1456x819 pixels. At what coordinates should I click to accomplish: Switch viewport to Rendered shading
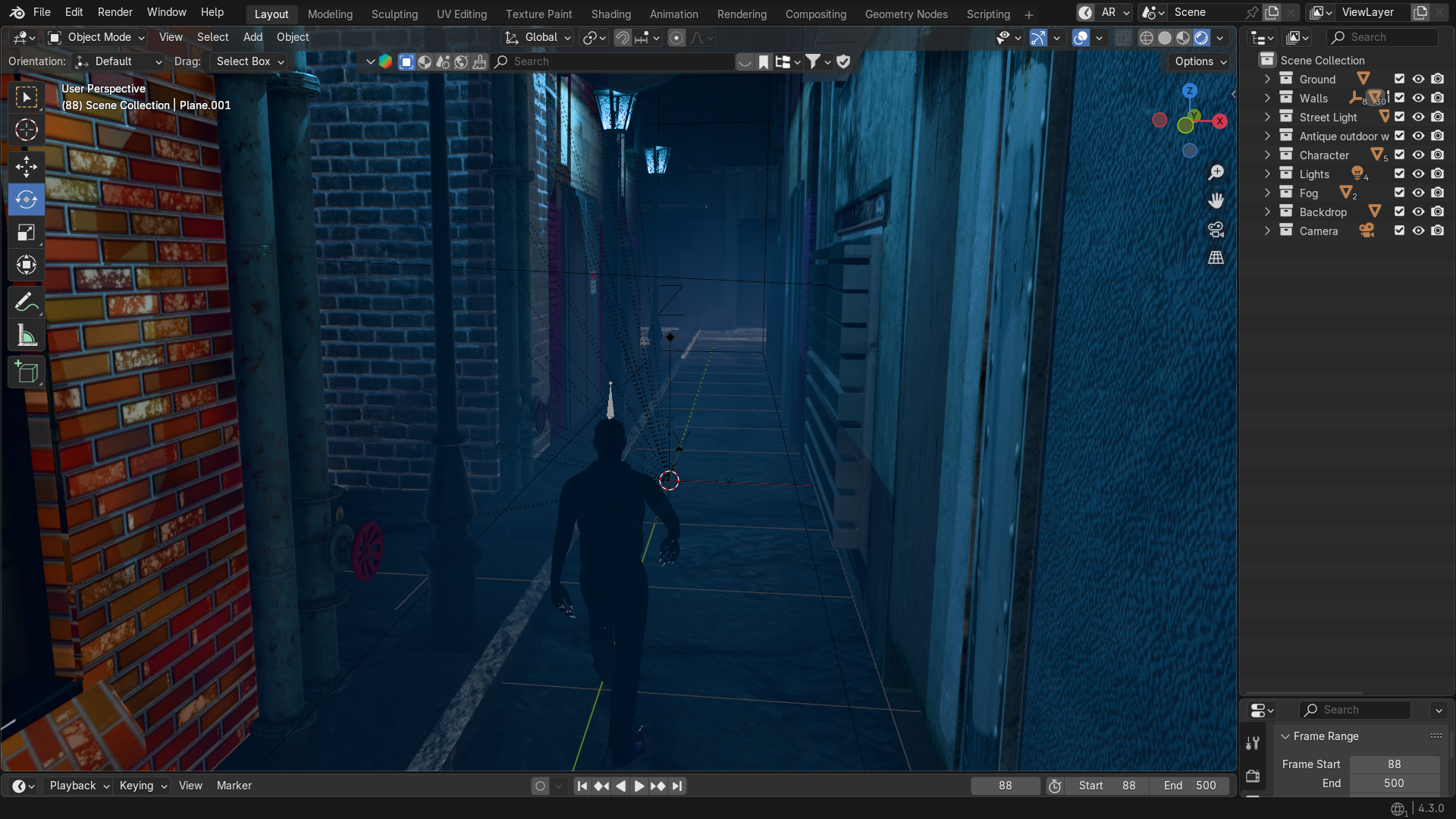click(x=1203, y=38)
